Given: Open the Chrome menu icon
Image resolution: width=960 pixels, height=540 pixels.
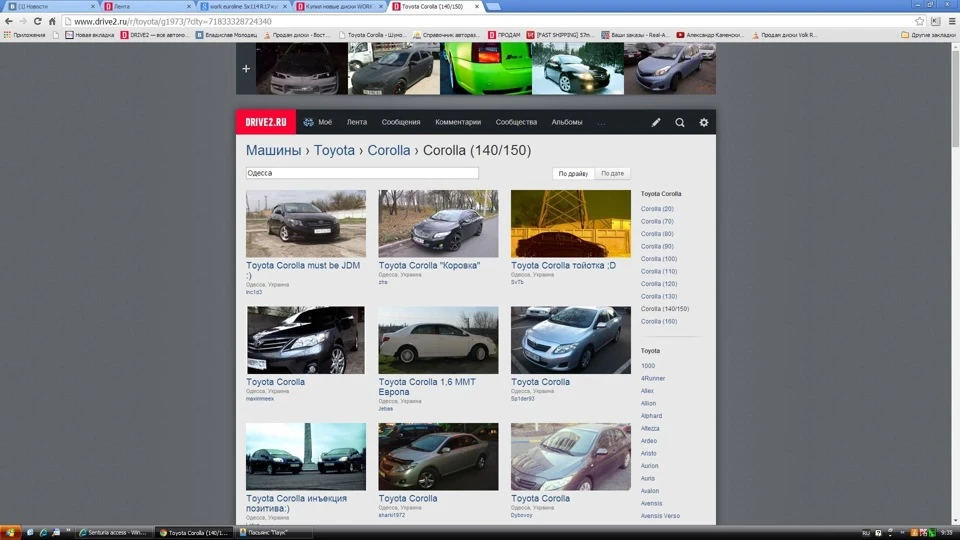Looking at the screenshot, I should point(951,21).
